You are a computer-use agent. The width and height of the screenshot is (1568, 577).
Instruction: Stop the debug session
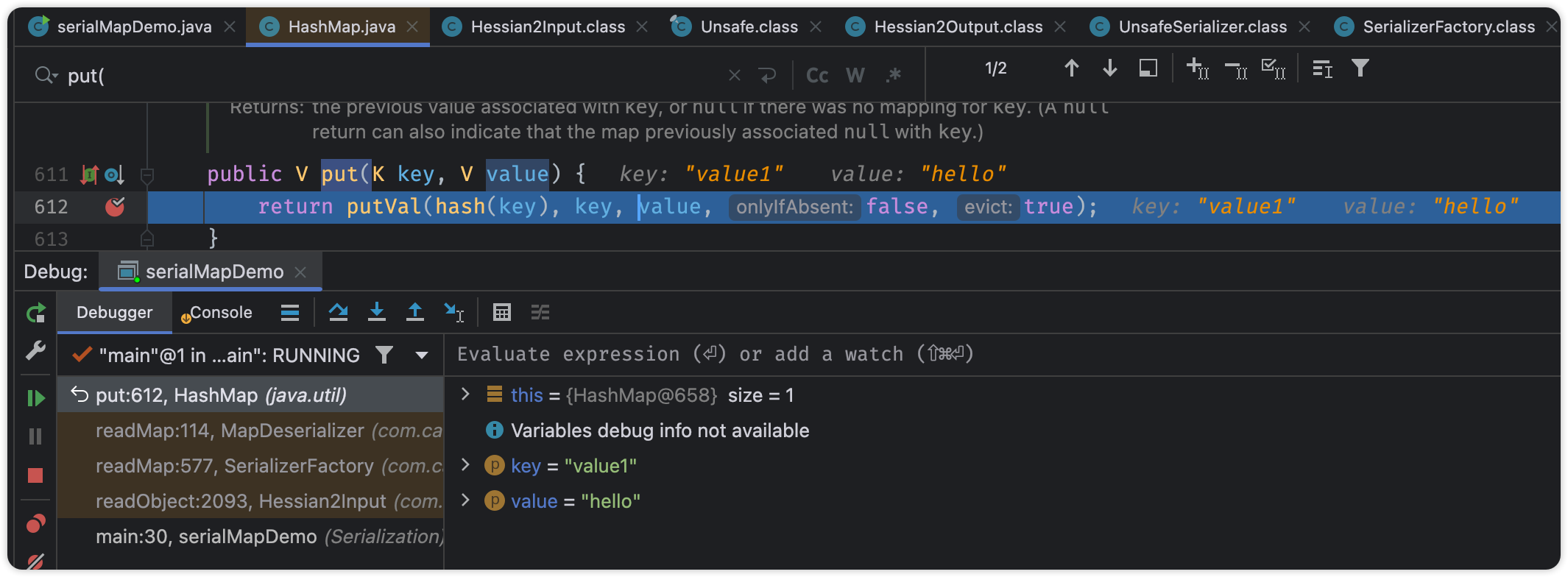[x=35, y=475]
